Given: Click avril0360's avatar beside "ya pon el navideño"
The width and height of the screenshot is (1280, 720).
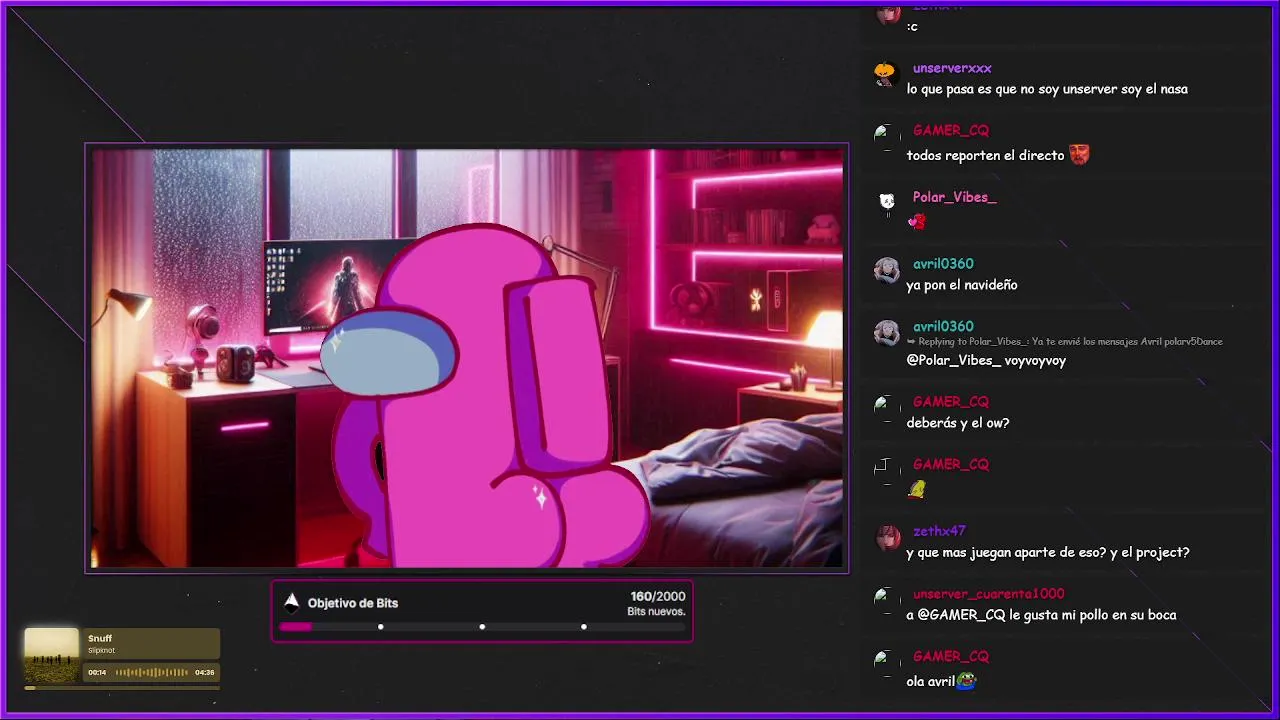Looking at the screenshot, I should pos(886,270).
